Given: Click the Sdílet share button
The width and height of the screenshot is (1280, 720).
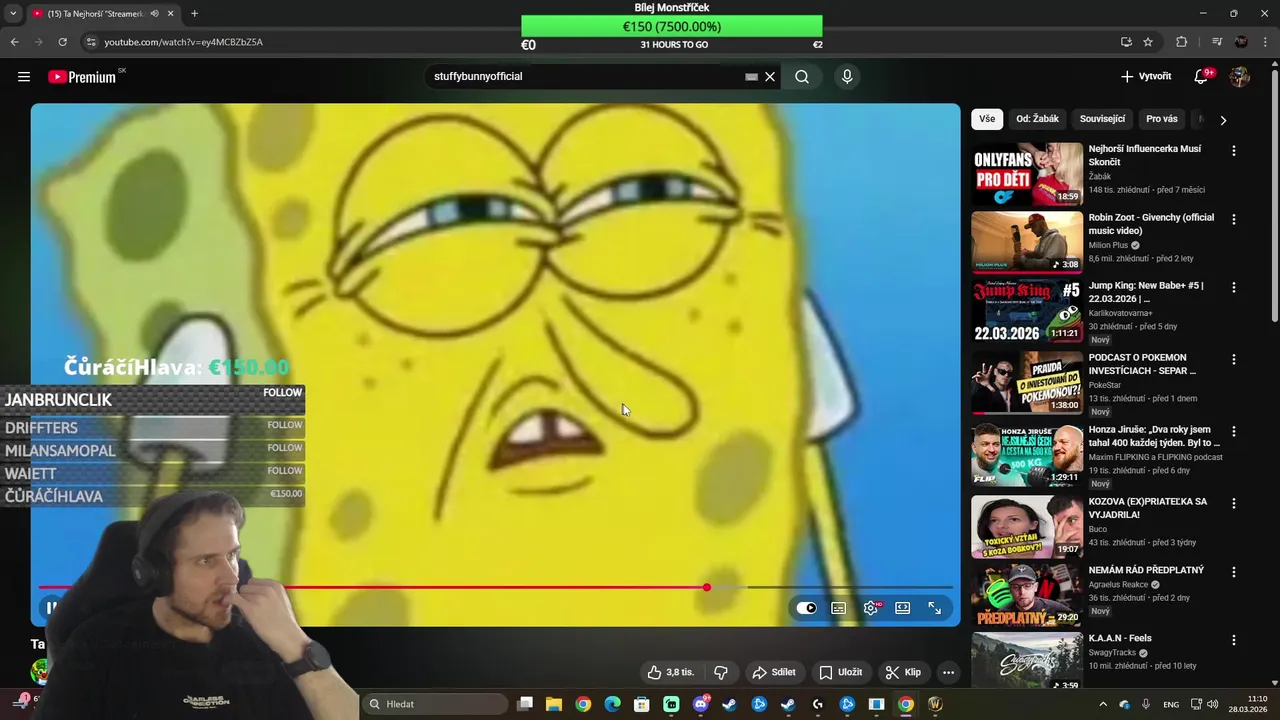Looking at the screenshot, I should (774, 673).
